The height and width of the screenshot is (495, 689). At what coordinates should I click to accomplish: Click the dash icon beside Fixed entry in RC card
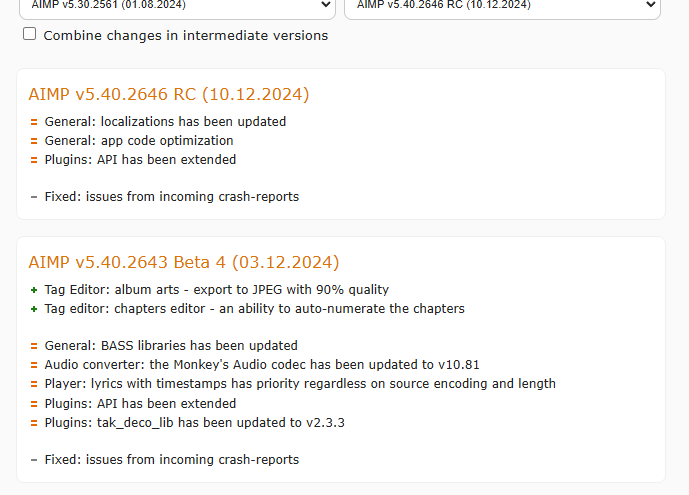coord(34,197)
